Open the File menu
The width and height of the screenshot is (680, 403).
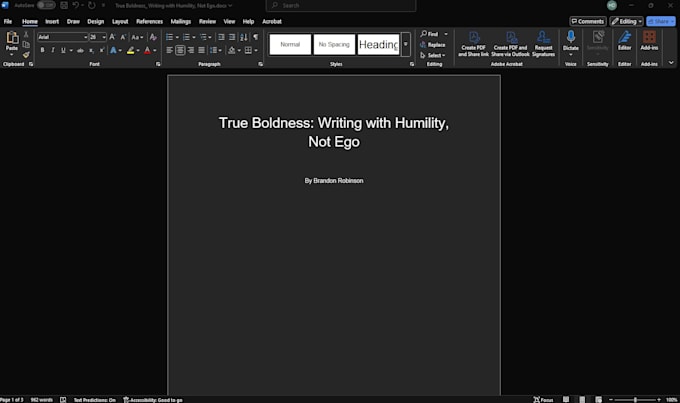pyautogui.click(x=8, y=21)
